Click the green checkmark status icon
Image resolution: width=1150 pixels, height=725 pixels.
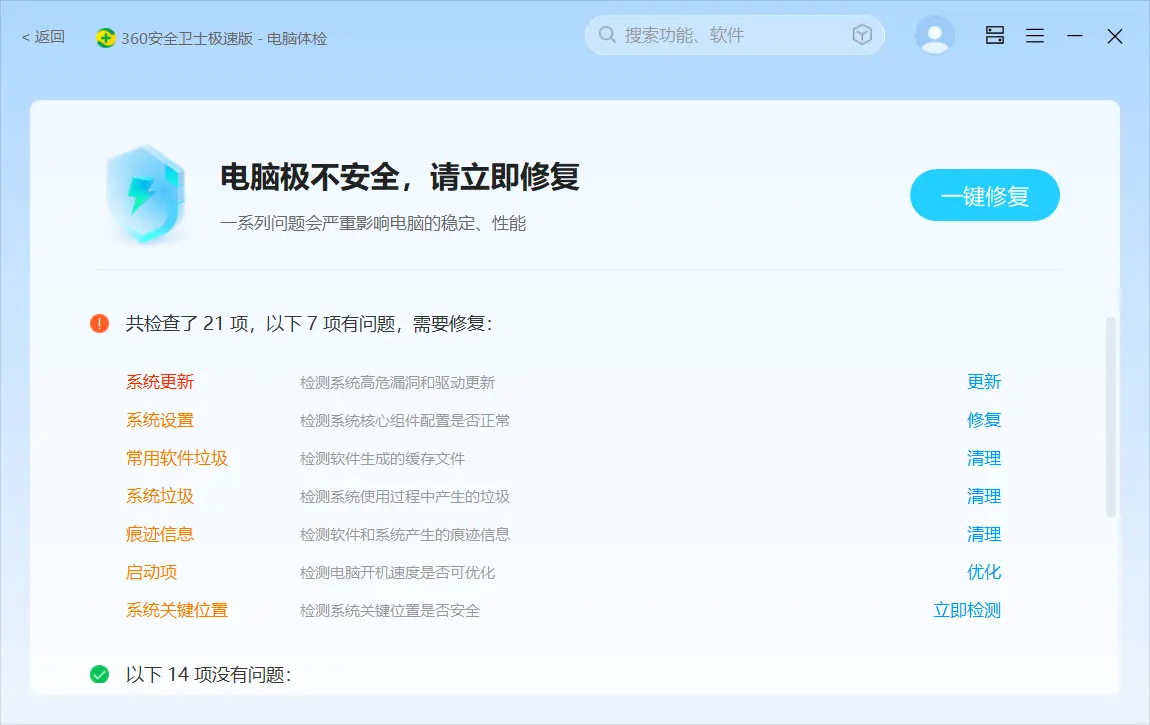(100, 674)
